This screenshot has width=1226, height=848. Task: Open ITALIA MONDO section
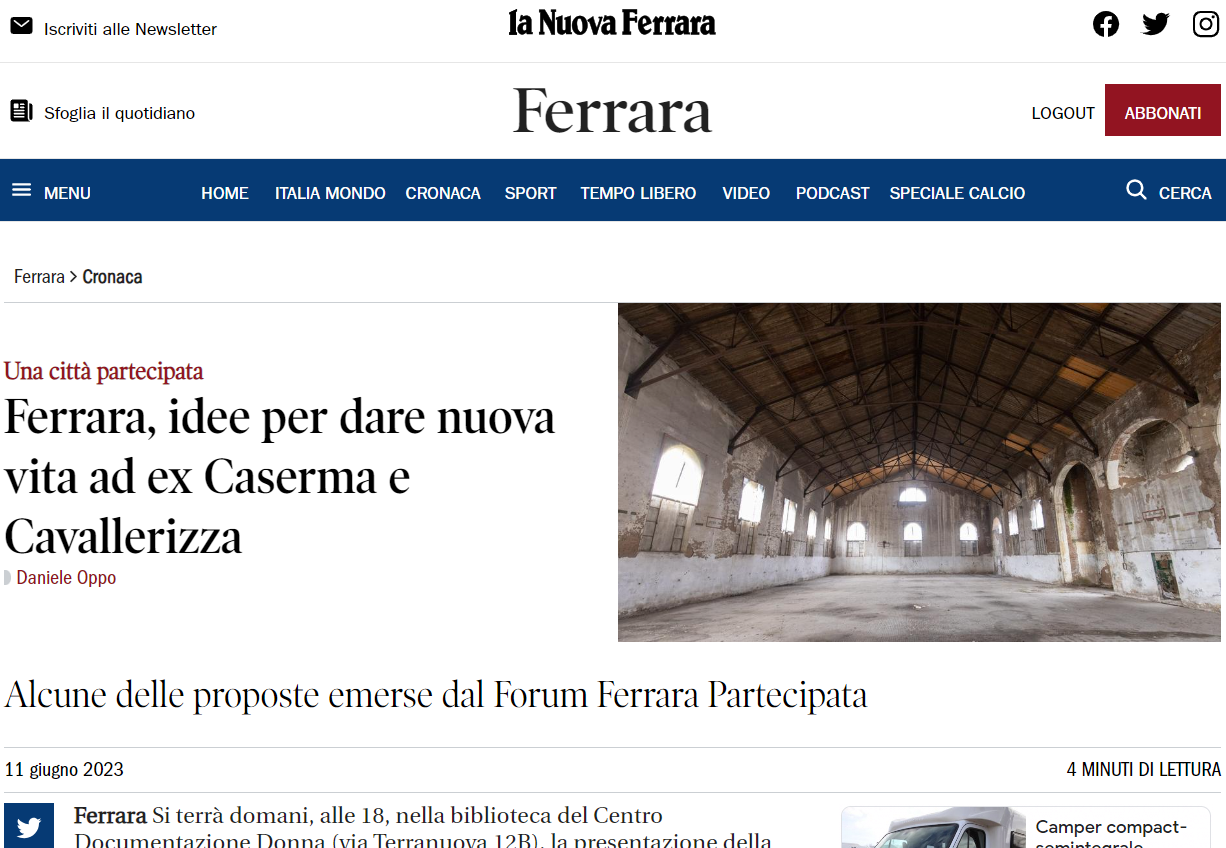[330, 193]
